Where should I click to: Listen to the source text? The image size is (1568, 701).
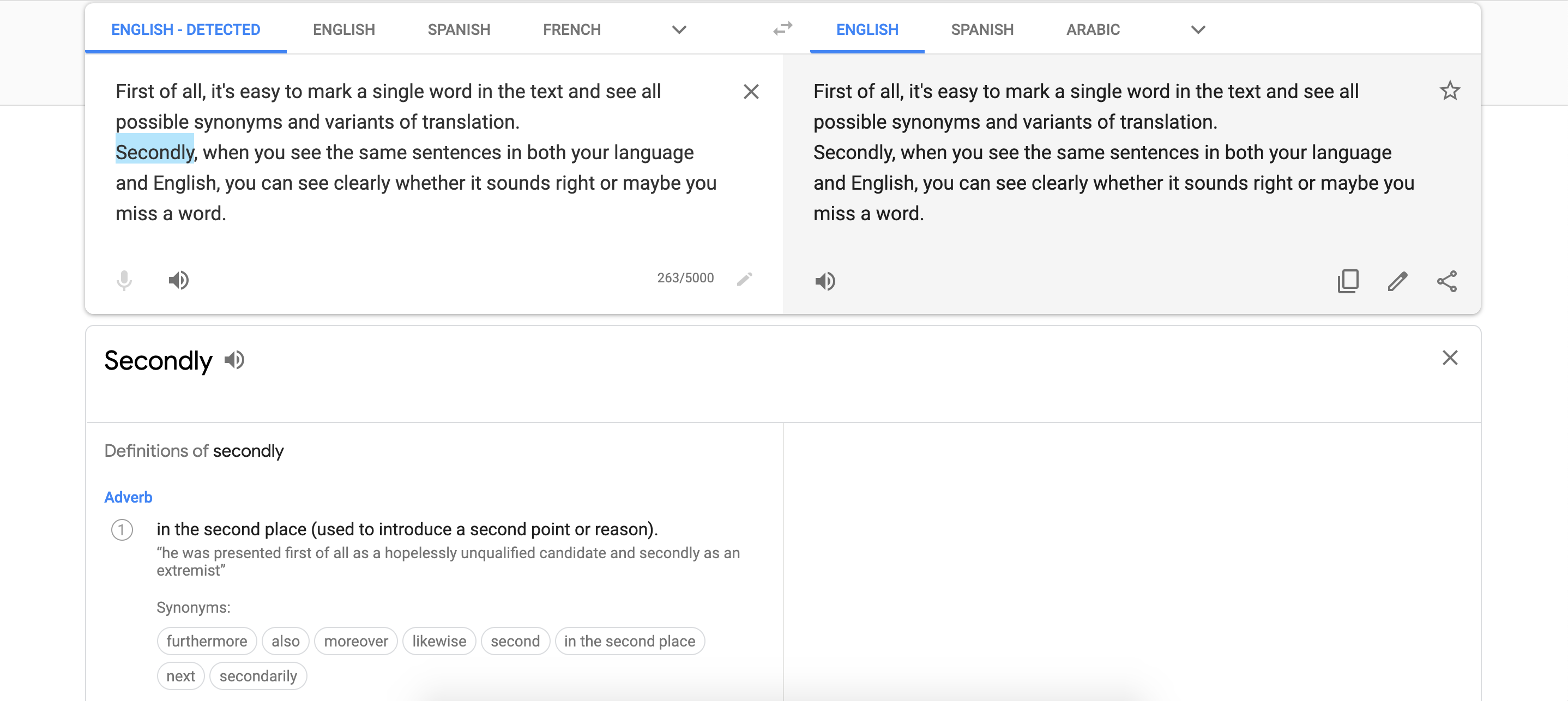click(178, 280)
